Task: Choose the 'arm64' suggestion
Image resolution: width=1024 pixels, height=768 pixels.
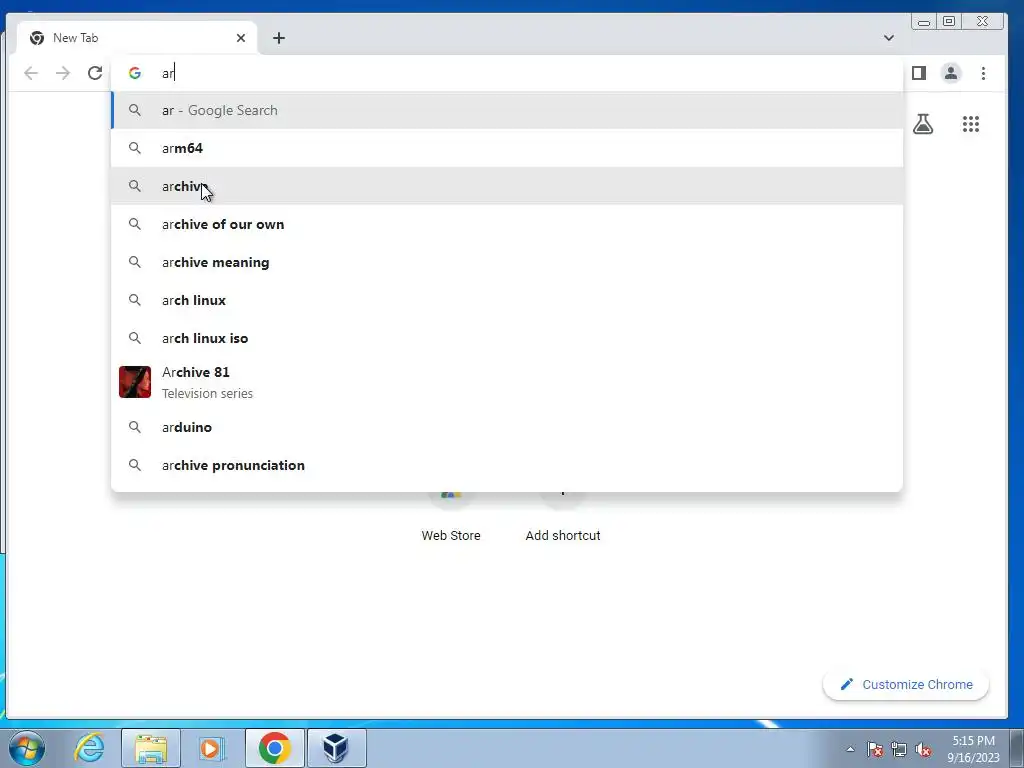Action: [x=507, y=148]
